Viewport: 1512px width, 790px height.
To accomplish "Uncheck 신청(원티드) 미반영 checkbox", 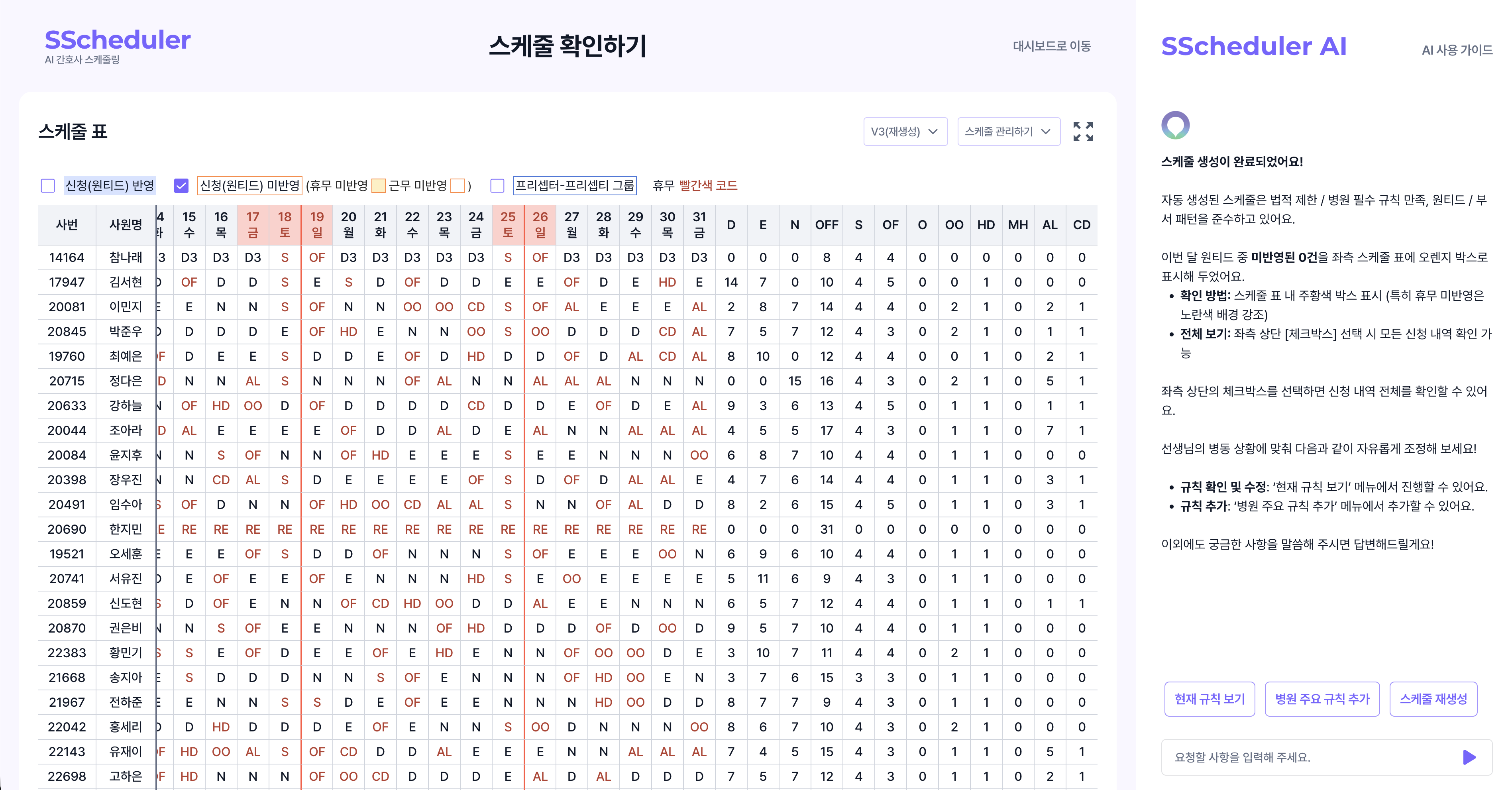I will pyautogui.click(x=181, y=186).
